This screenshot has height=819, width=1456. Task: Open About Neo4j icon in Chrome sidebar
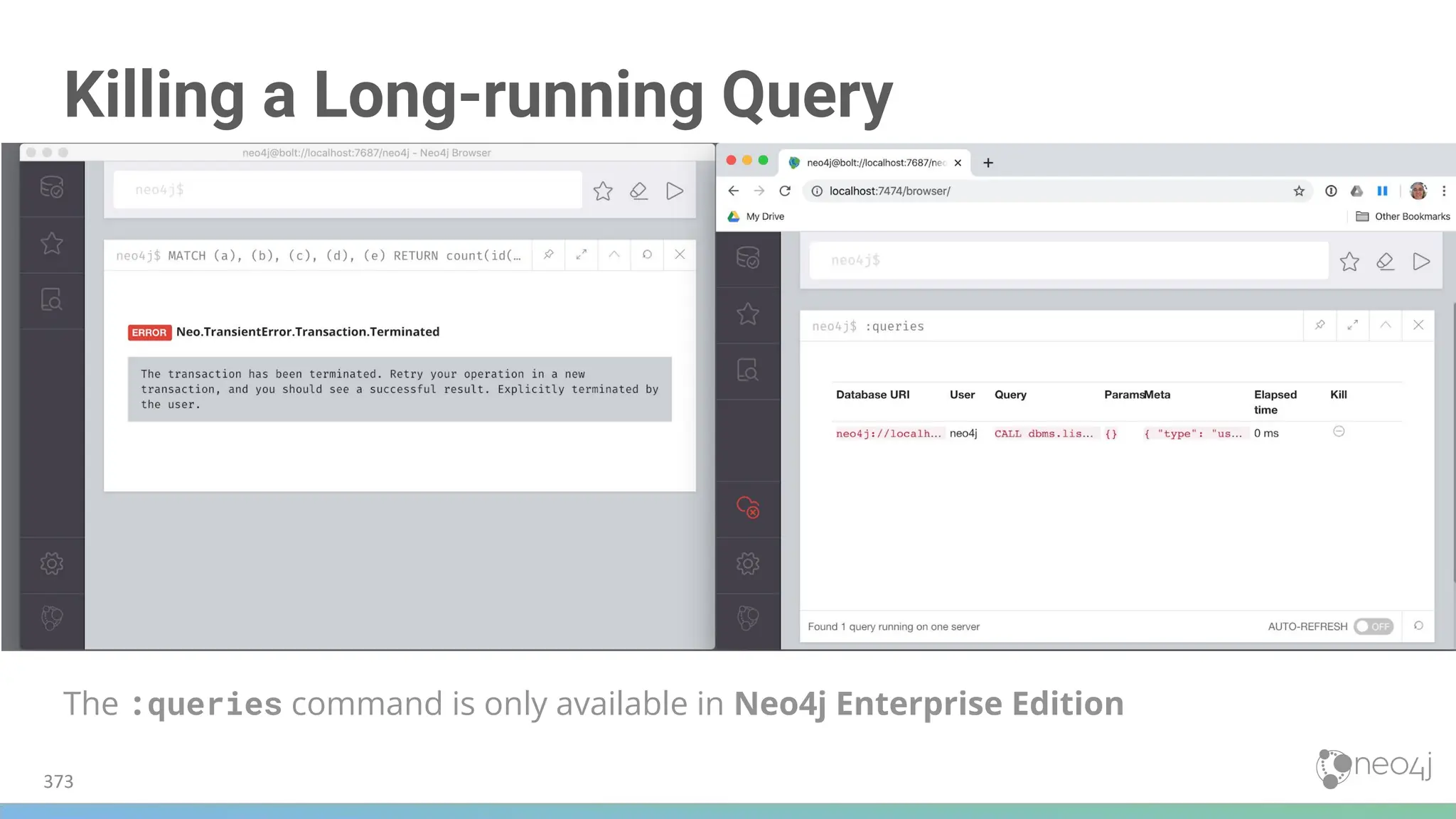pos(748,618)
